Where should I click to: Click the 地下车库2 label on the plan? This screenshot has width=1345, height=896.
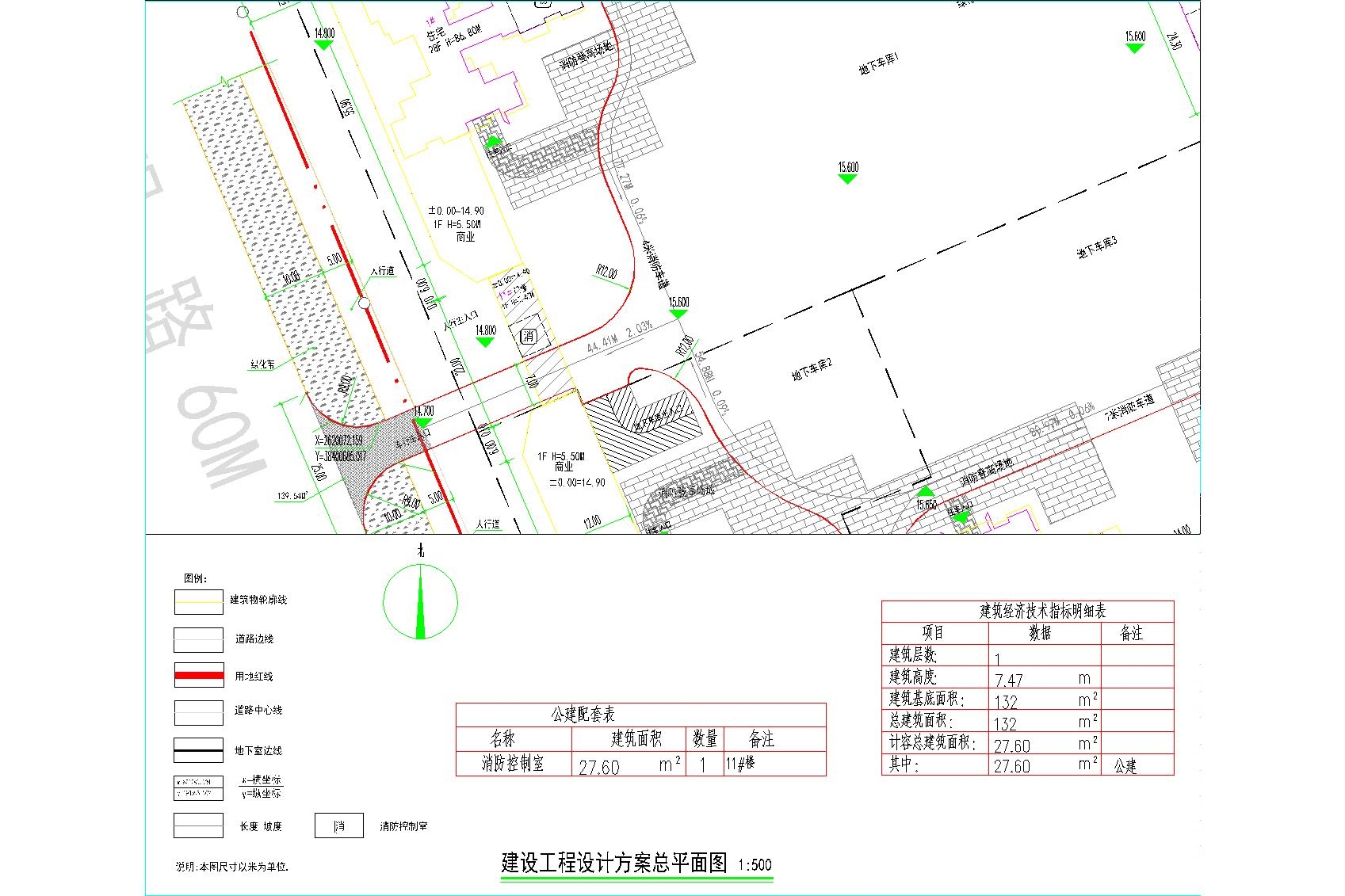(x=811, y=368)
